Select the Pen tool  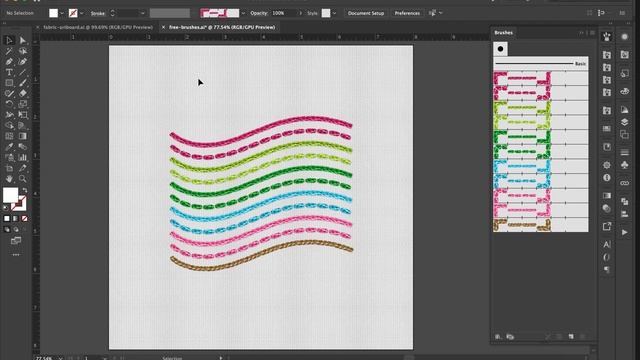point(9,62)
